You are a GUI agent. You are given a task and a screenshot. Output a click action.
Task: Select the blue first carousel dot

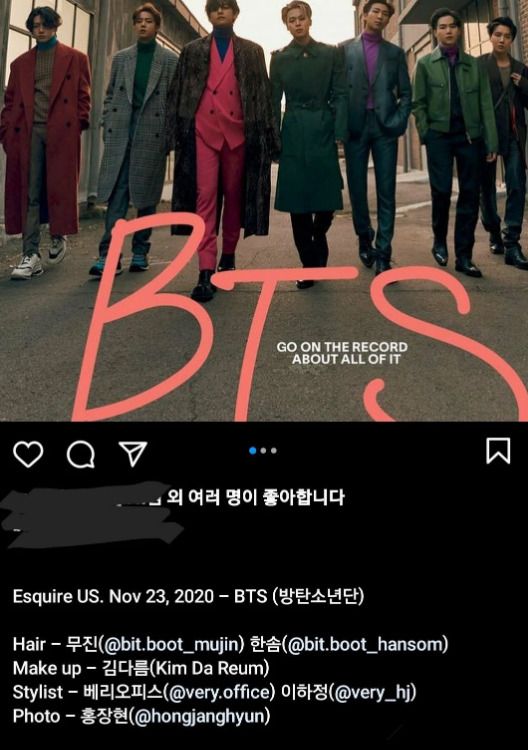click(253, 451)
